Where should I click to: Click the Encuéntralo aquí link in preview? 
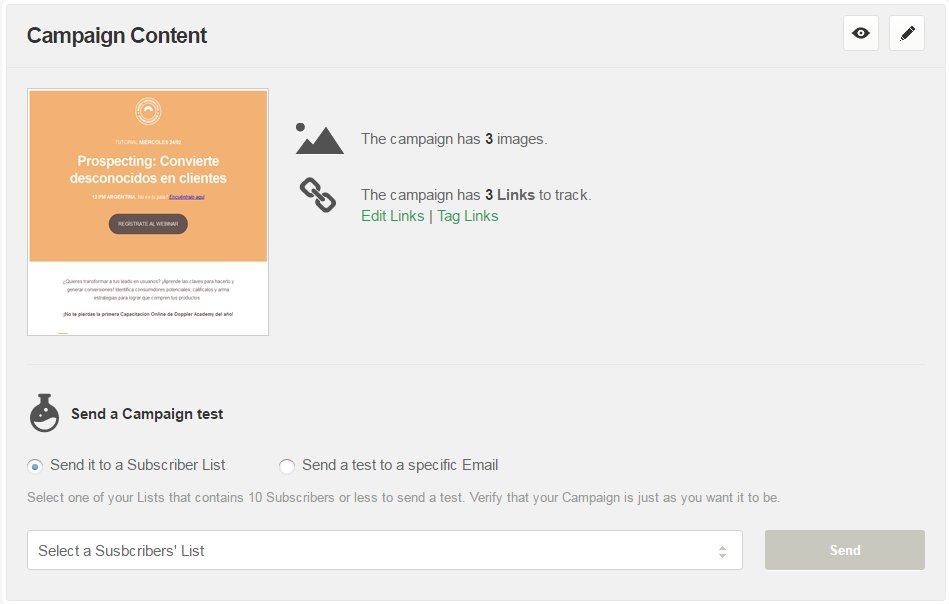click(x=187, y=197)
